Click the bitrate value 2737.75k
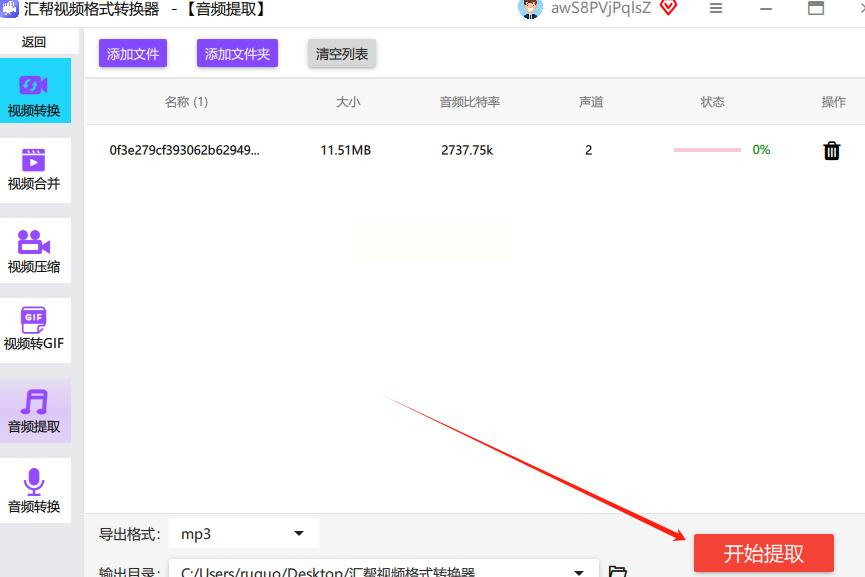 click(x=467, y=150)
